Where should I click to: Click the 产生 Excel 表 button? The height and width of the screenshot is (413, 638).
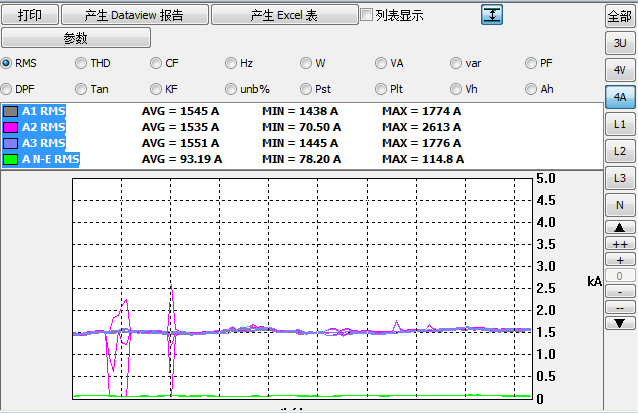click(284, 15)
